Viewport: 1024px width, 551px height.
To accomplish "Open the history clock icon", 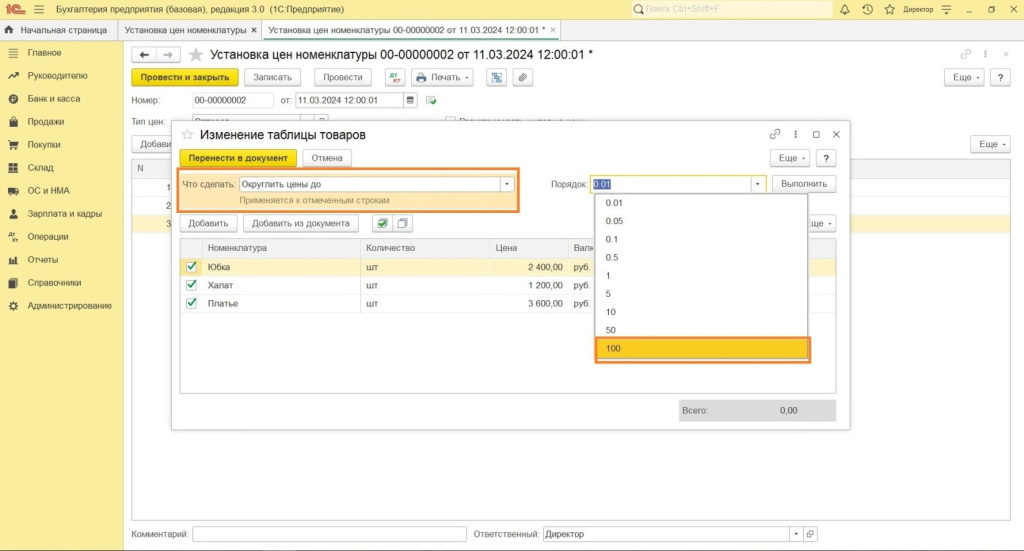I will (x=866, y=9).
